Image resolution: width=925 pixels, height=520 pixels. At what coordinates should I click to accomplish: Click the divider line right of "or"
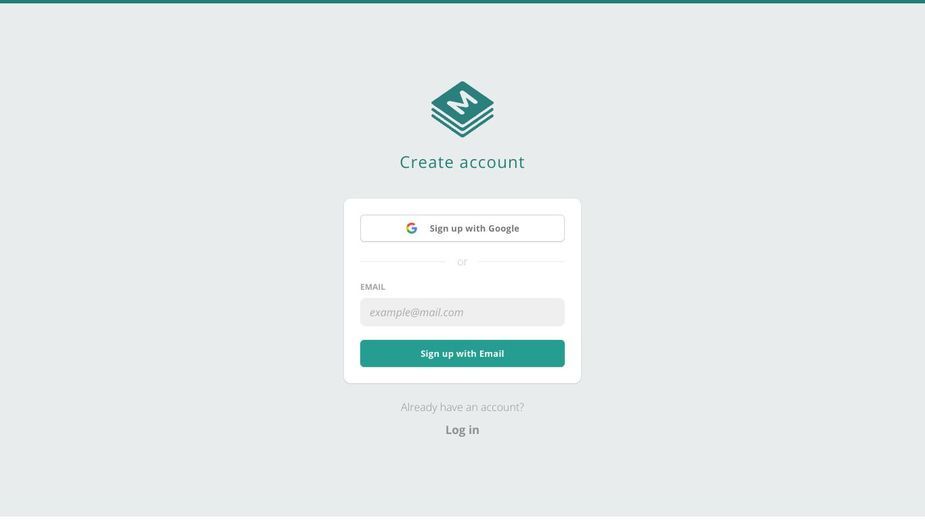[521, 261]
